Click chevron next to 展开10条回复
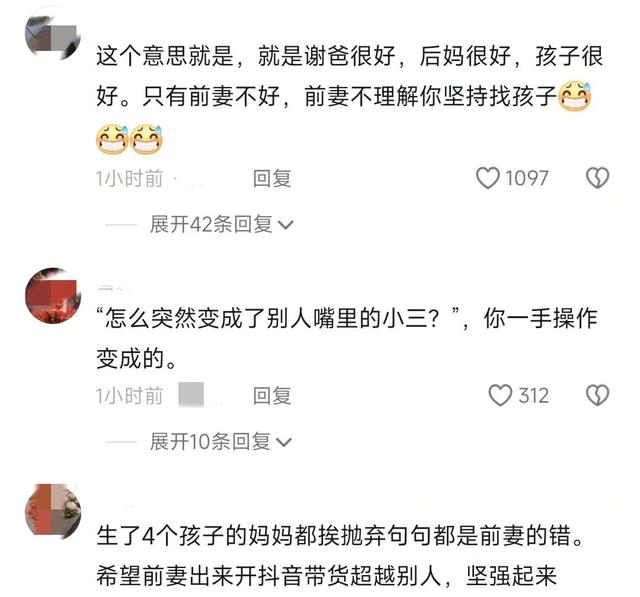This screenshot has height=597, width=640. [284, 442]
